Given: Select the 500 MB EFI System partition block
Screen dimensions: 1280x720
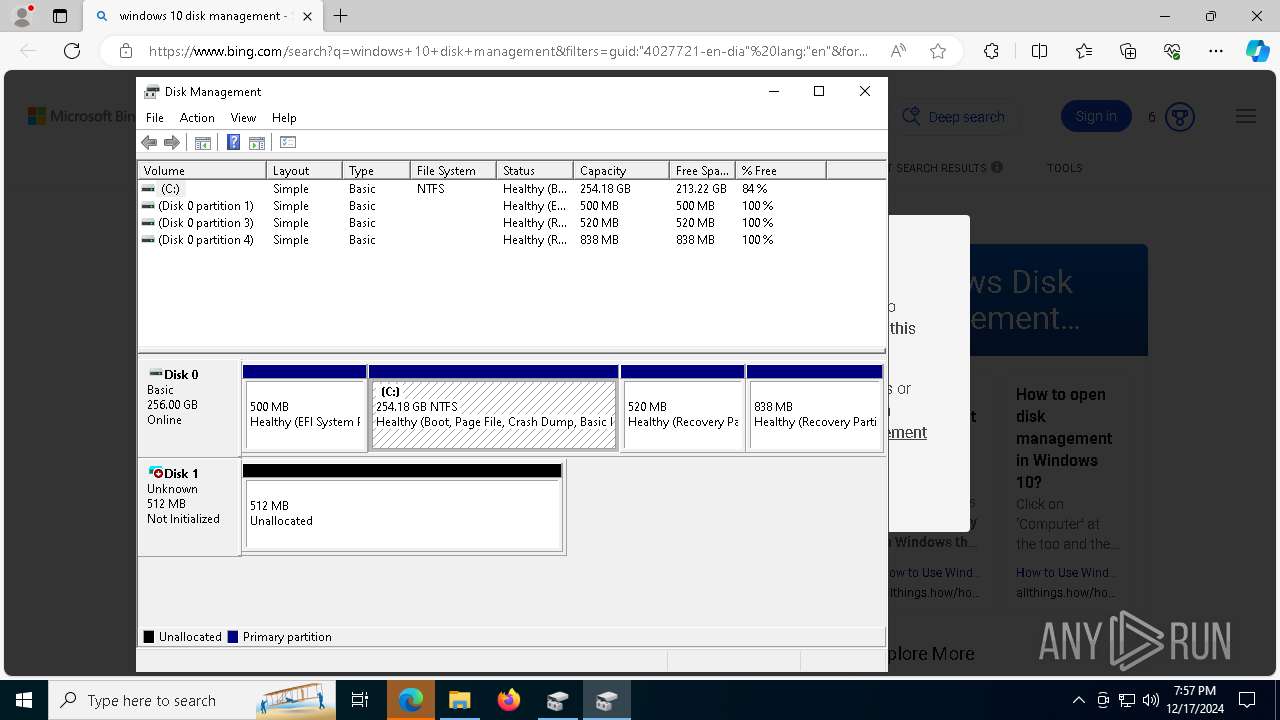Looking at the screenshot, I should [305, 408].
